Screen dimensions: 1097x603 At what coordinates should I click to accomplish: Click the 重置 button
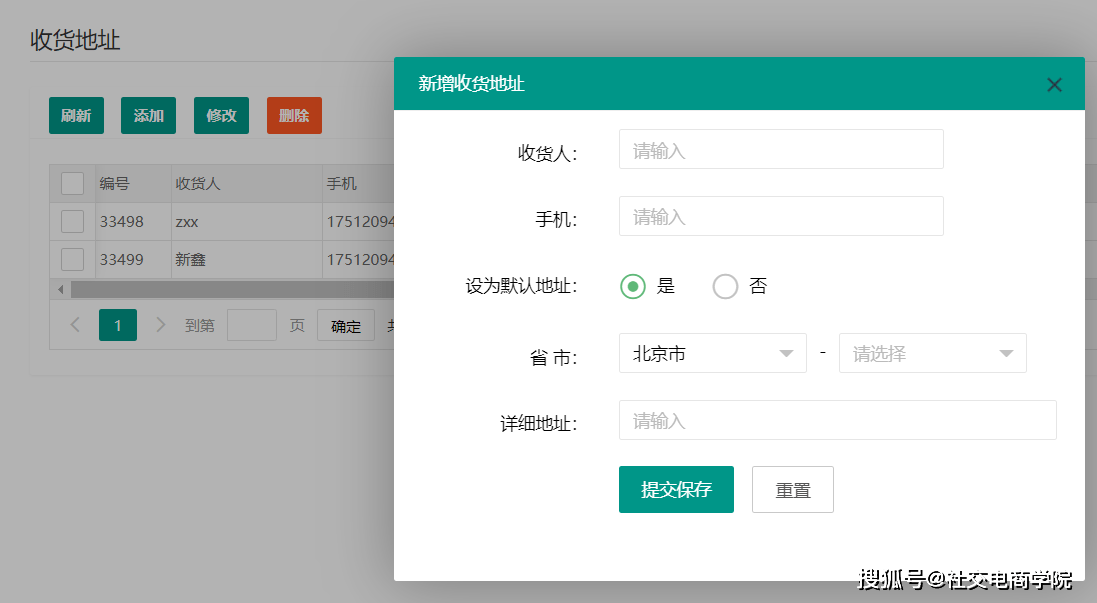793,490
